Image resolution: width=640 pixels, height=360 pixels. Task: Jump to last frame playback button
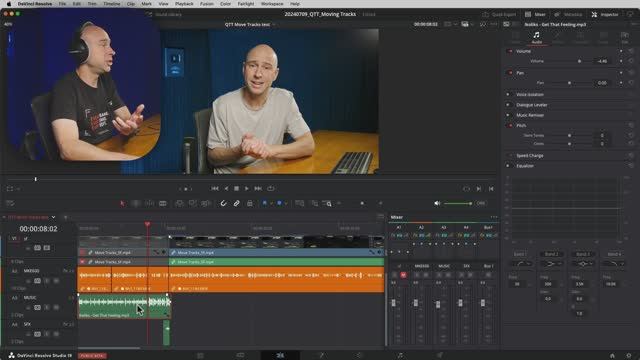258,189
